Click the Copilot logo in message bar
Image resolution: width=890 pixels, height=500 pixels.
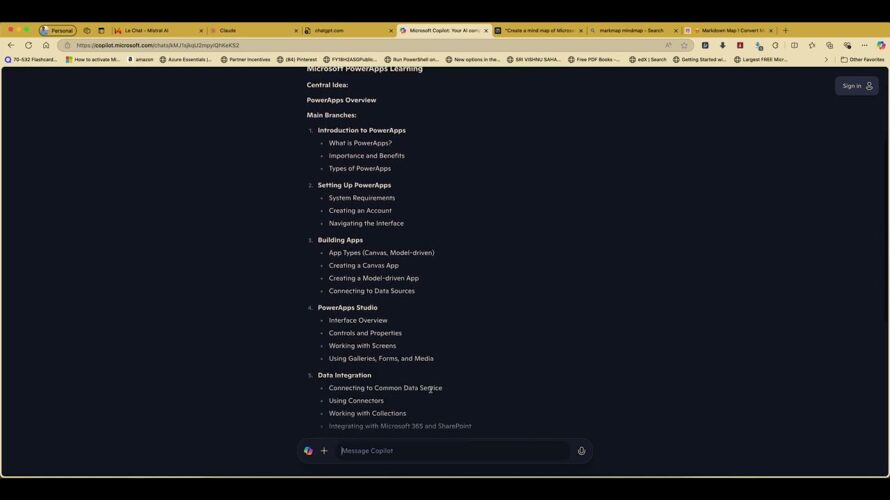click(x=308, y=451)
